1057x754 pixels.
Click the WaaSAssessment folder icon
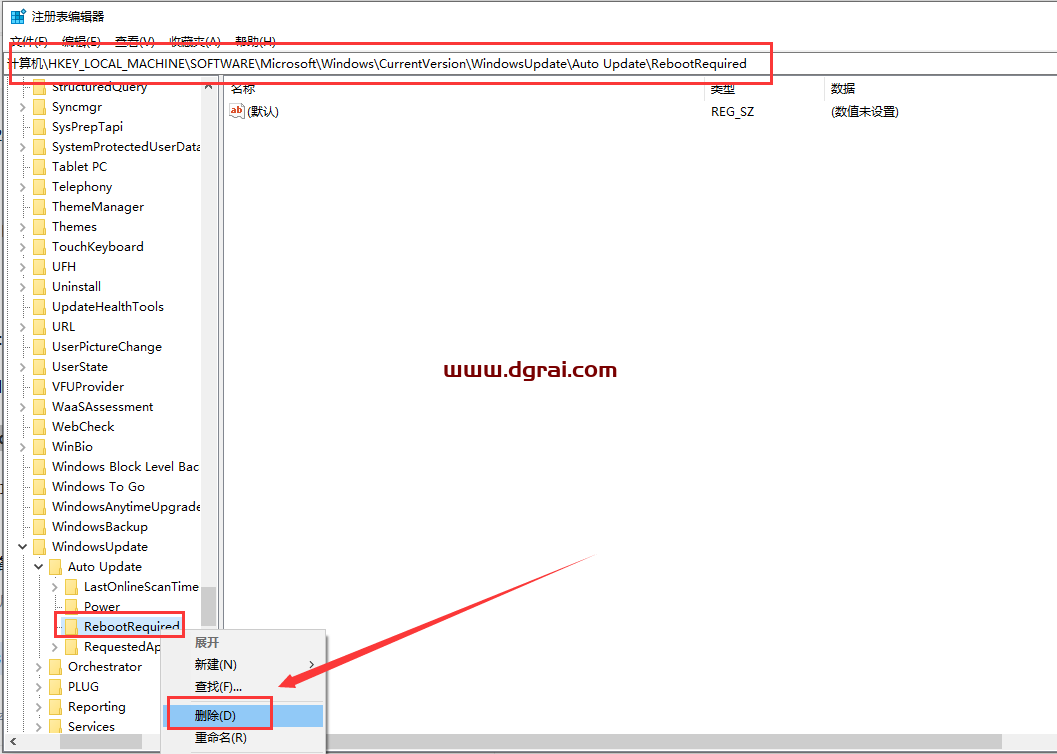[39, 407]
